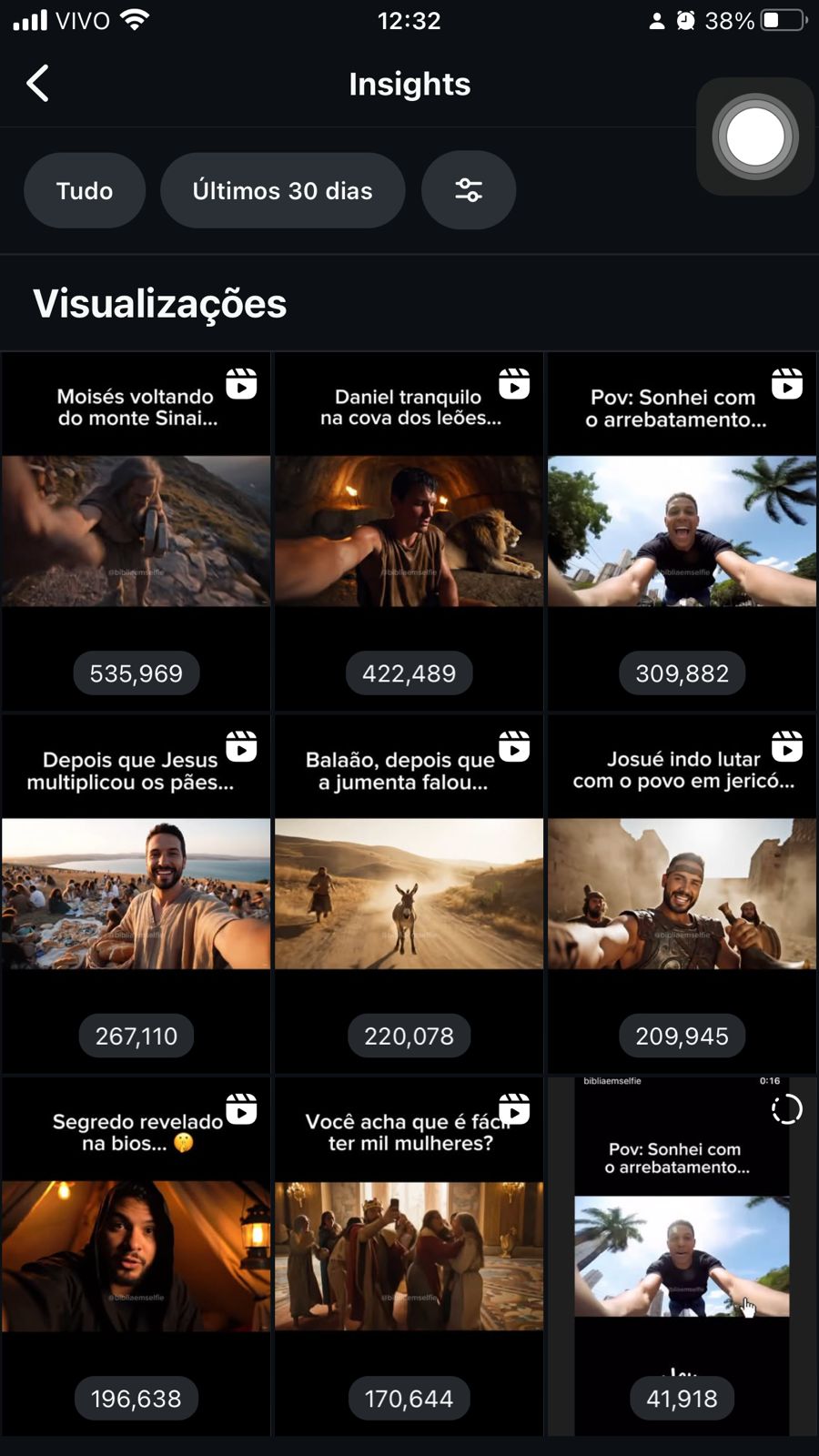Viewport: 819px width, 1456px height.
Task: Open the Depois que Jesus multiplicou thumbnail
Action: pos(136,894)
